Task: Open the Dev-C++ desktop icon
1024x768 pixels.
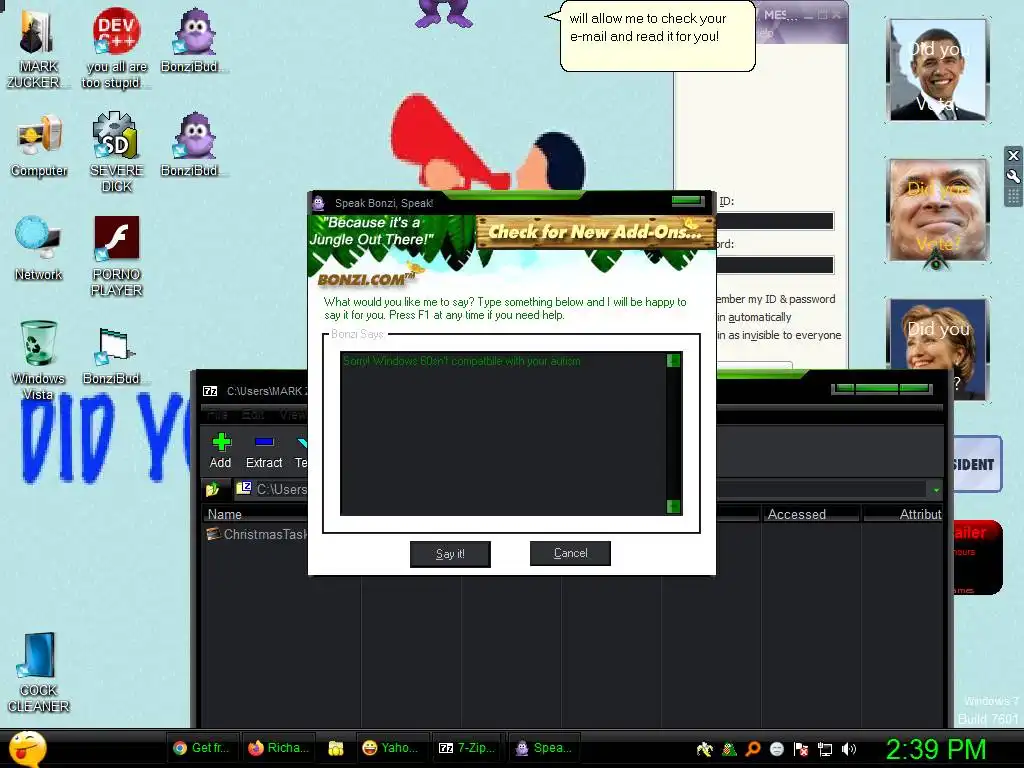Action: coord(116,48)
